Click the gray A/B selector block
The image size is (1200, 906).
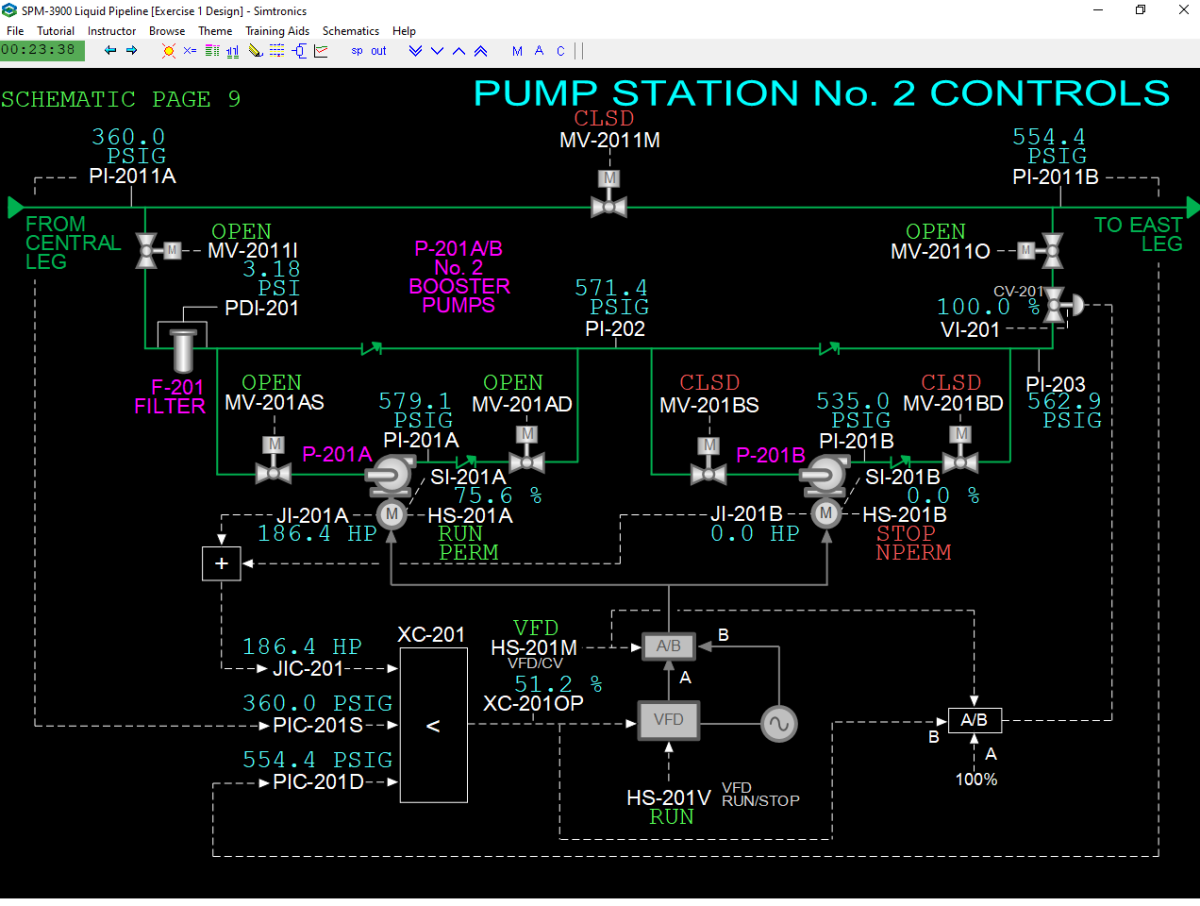pyautogui.click(x=668, y=646)
